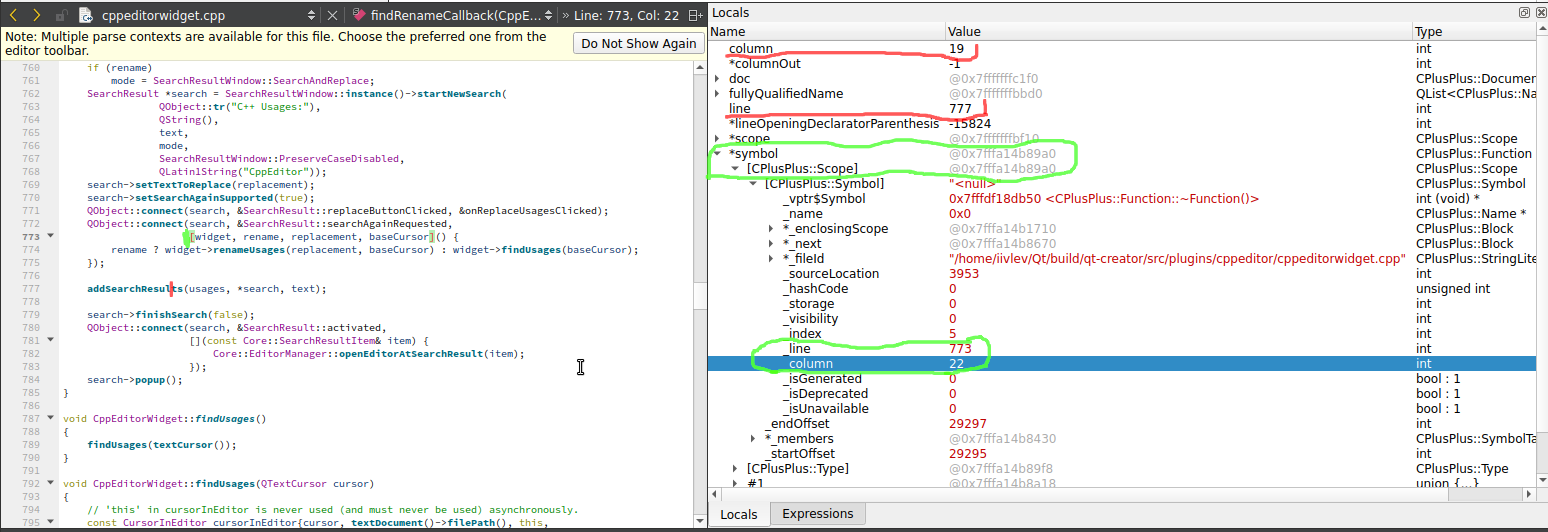Open the cppeditorwidget.cpp open documents dropdown
Viewport: 1548px width, 532px height.
point(311,15)
